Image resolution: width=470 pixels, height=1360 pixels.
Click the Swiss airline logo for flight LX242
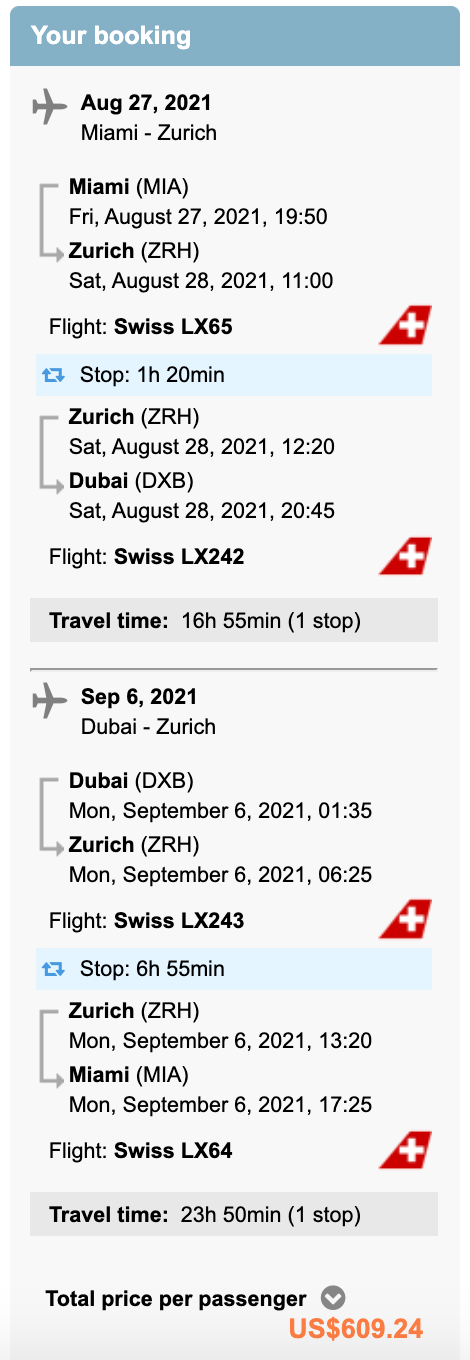click(x=405, y=556)
